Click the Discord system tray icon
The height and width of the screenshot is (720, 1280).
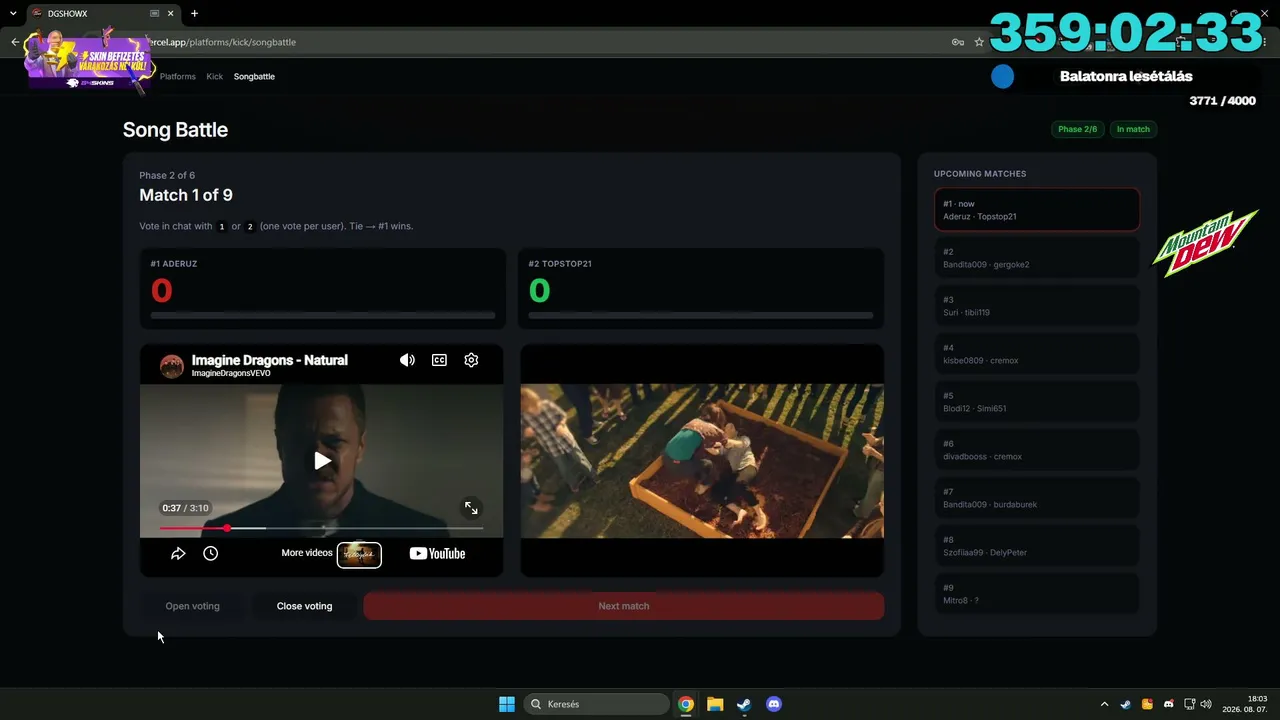click(x=1169, y=704)
